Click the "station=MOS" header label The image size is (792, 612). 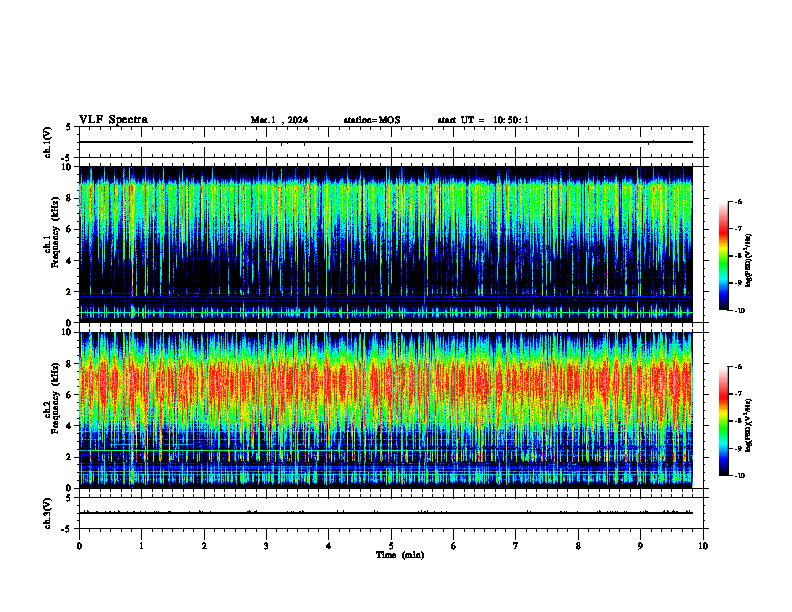click(372, 120)
